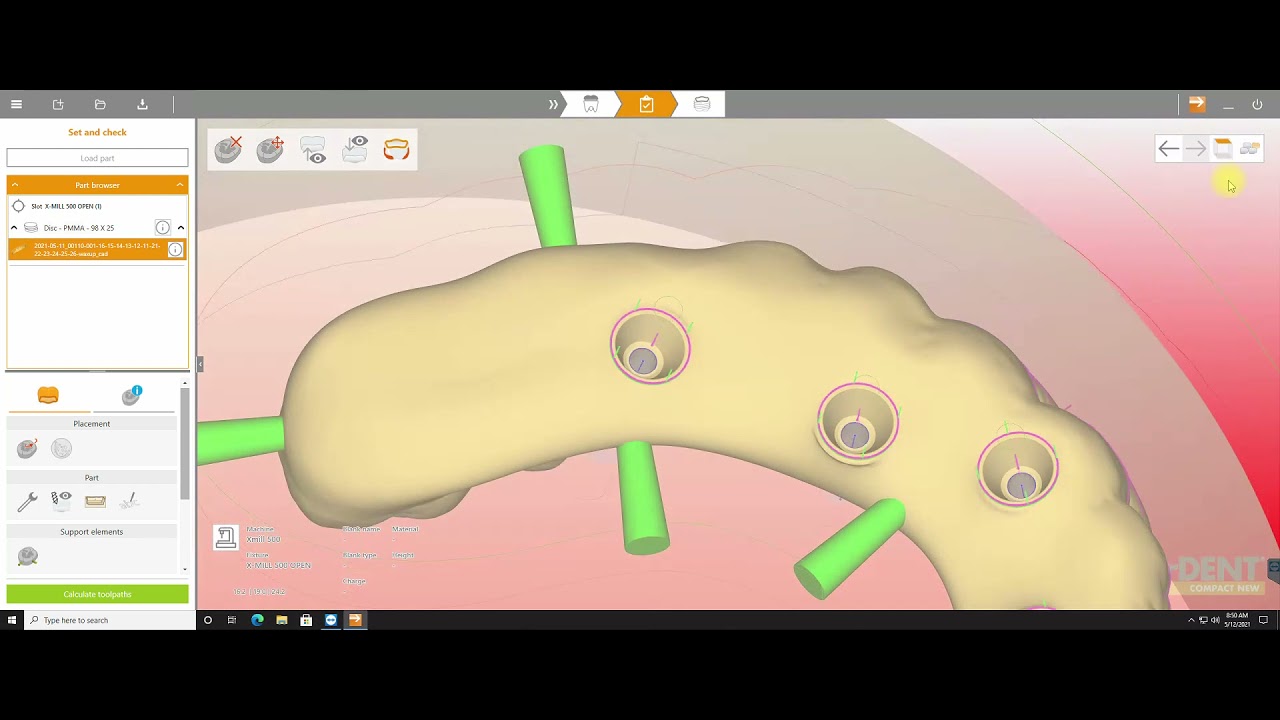
Task: Click the power icon at top right
Action: pos(1257,104)
